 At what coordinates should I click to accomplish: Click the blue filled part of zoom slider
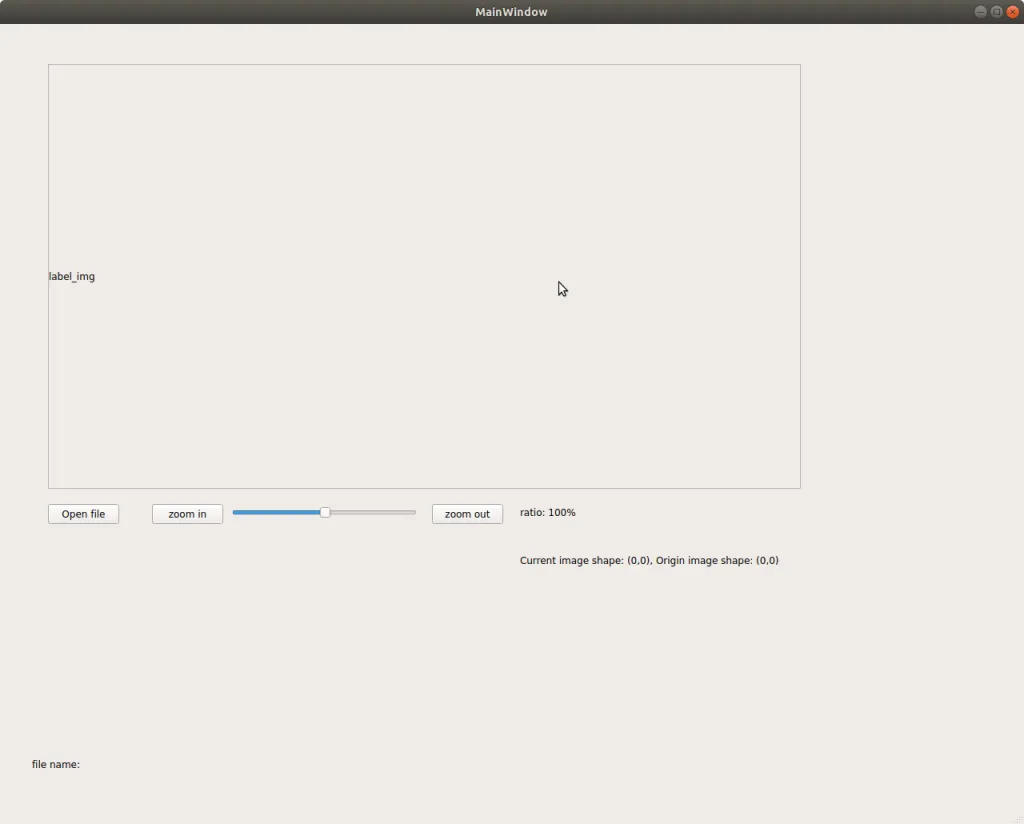(276, 512)
